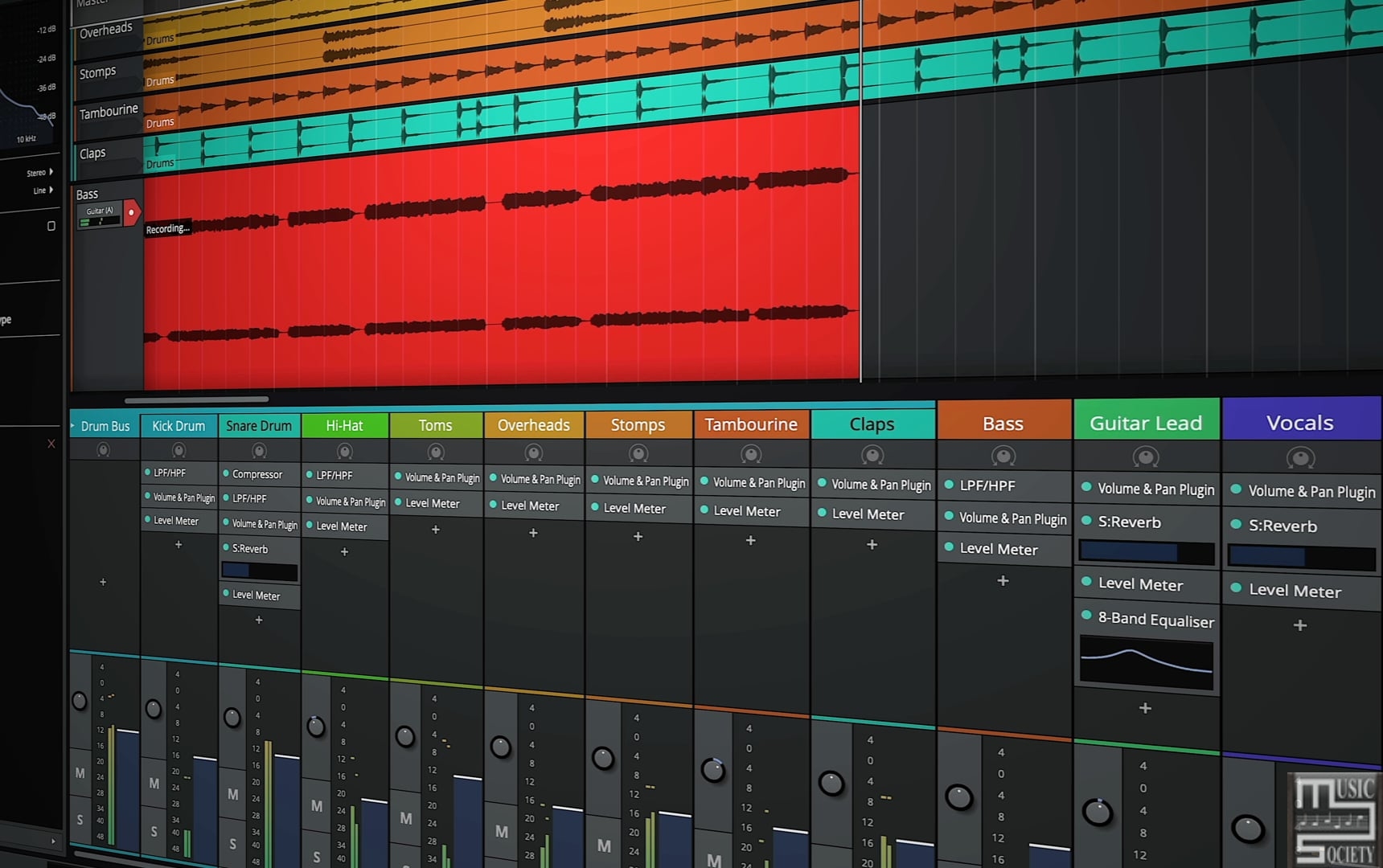The height and width of the screenshot is (868, 1383).
Task: Click the pan knob on the Guitar Lead channel
Action: tap(1098, 812)
